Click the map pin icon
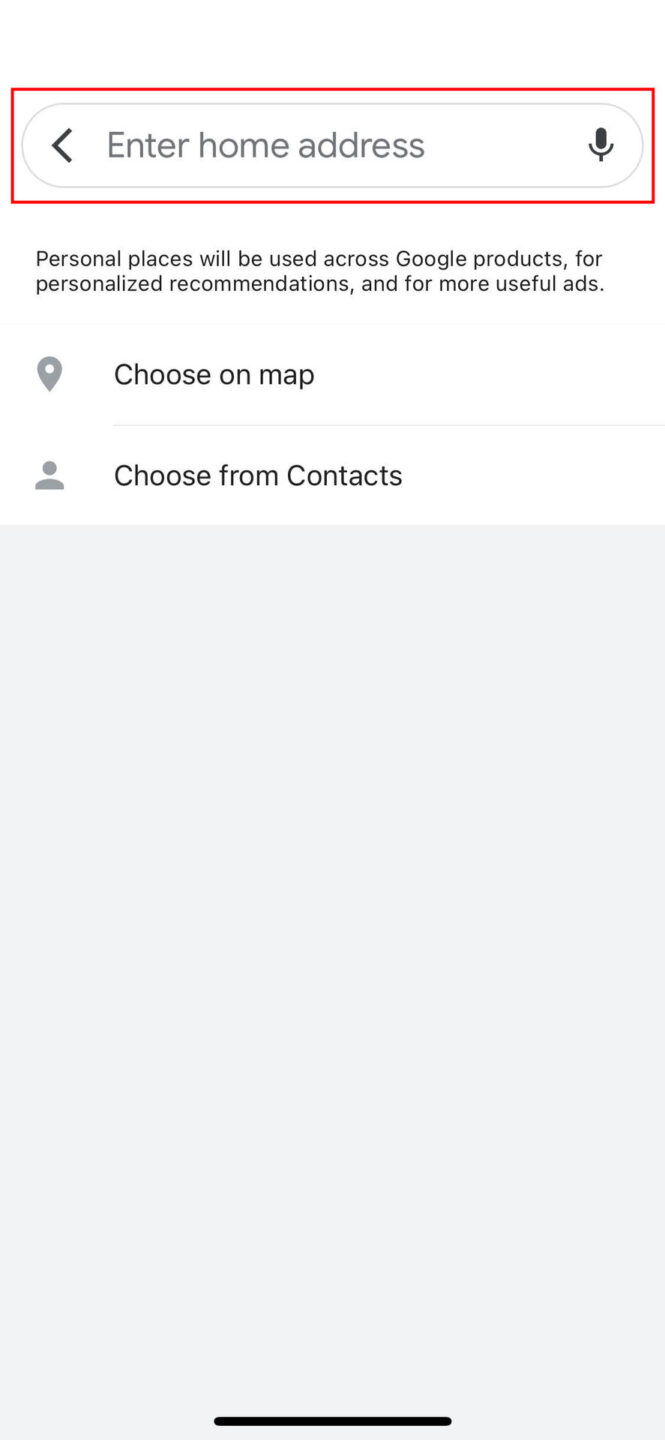 [49, 375]
